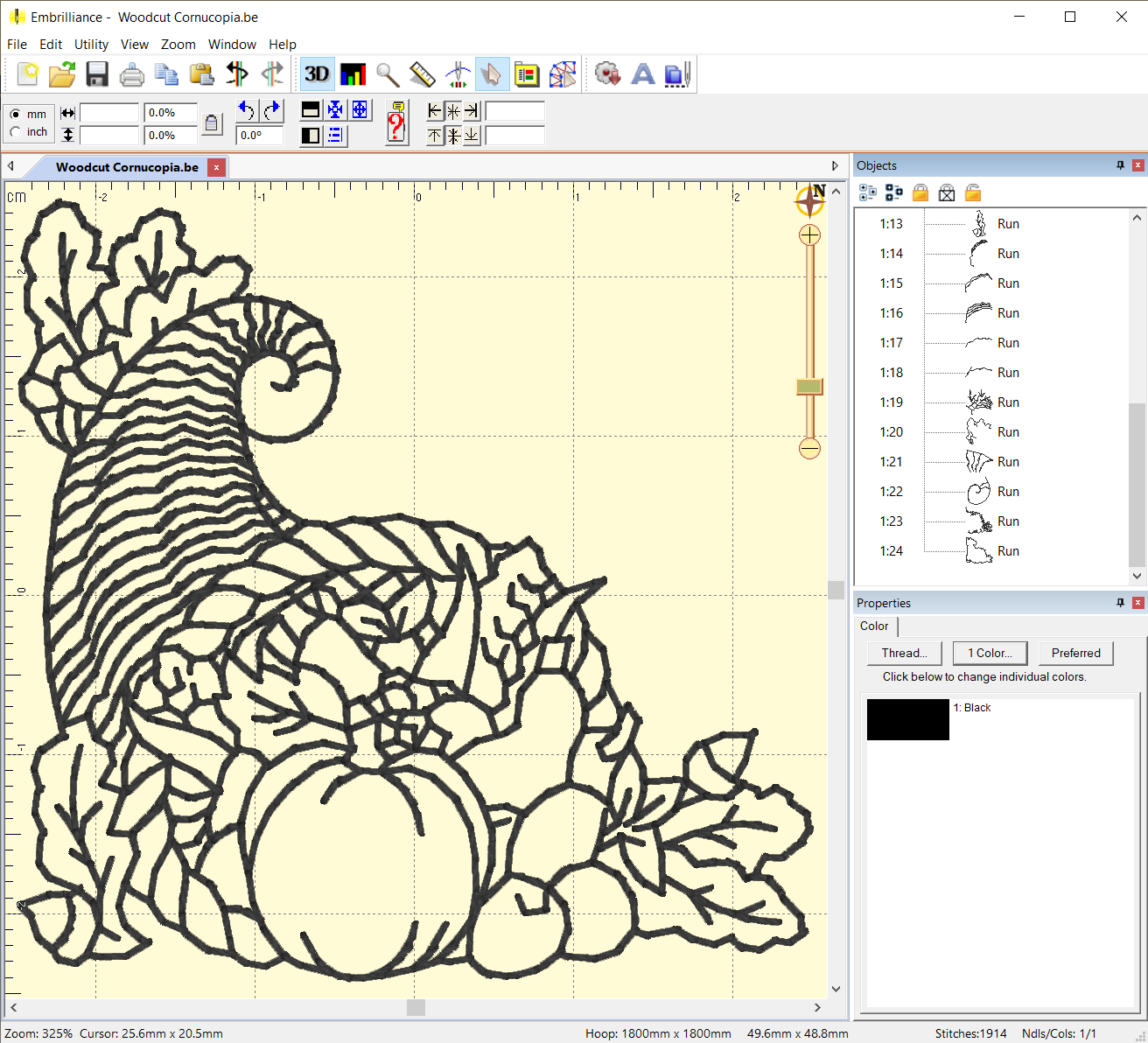Image resolution: width=1148 pixels, height=1043 pixels.
Task: Click the color bars thread chart icon
Action: click(x=353, y=74)
